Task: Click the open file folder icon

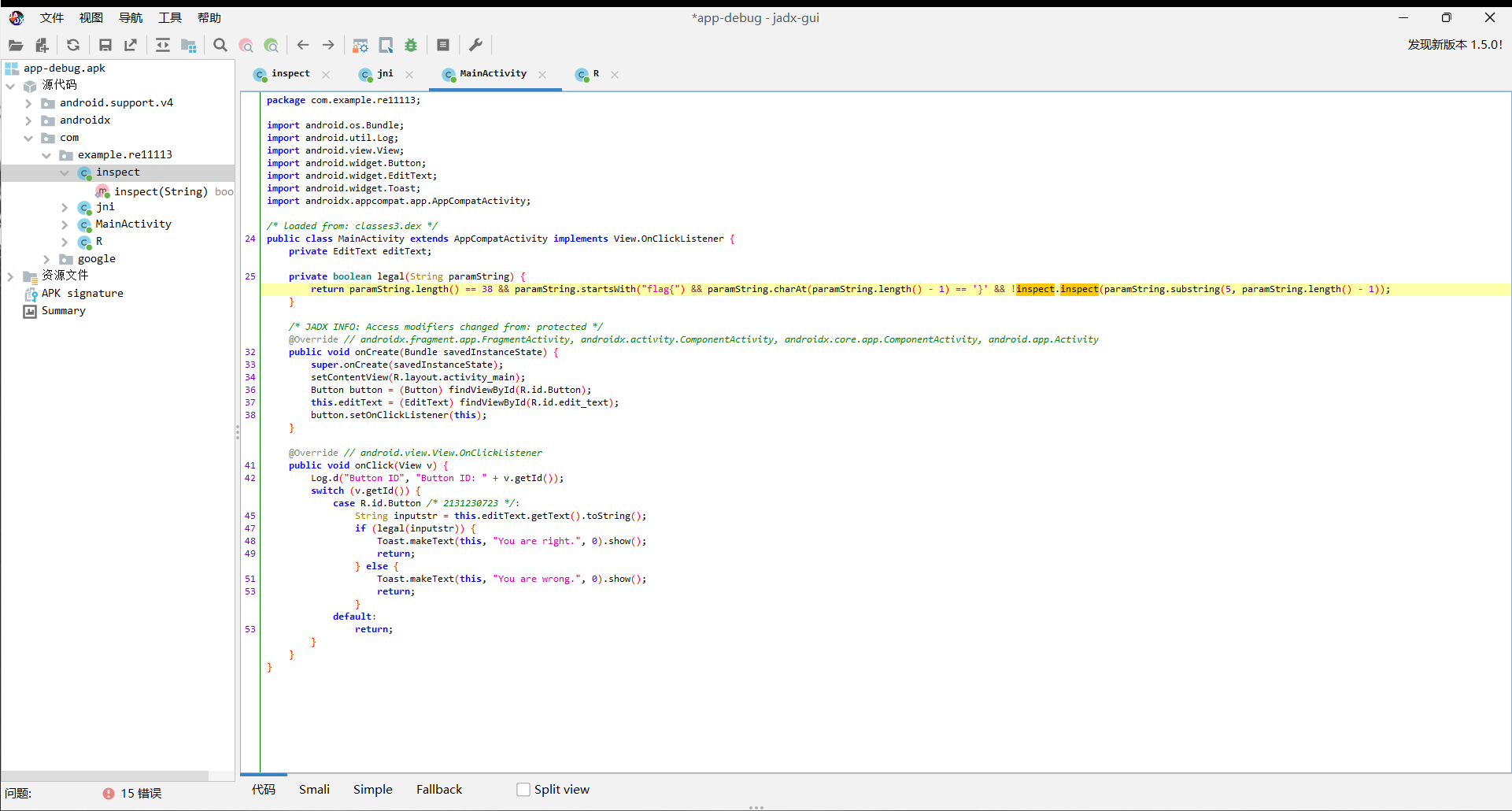Action: (x=16, y=46)
